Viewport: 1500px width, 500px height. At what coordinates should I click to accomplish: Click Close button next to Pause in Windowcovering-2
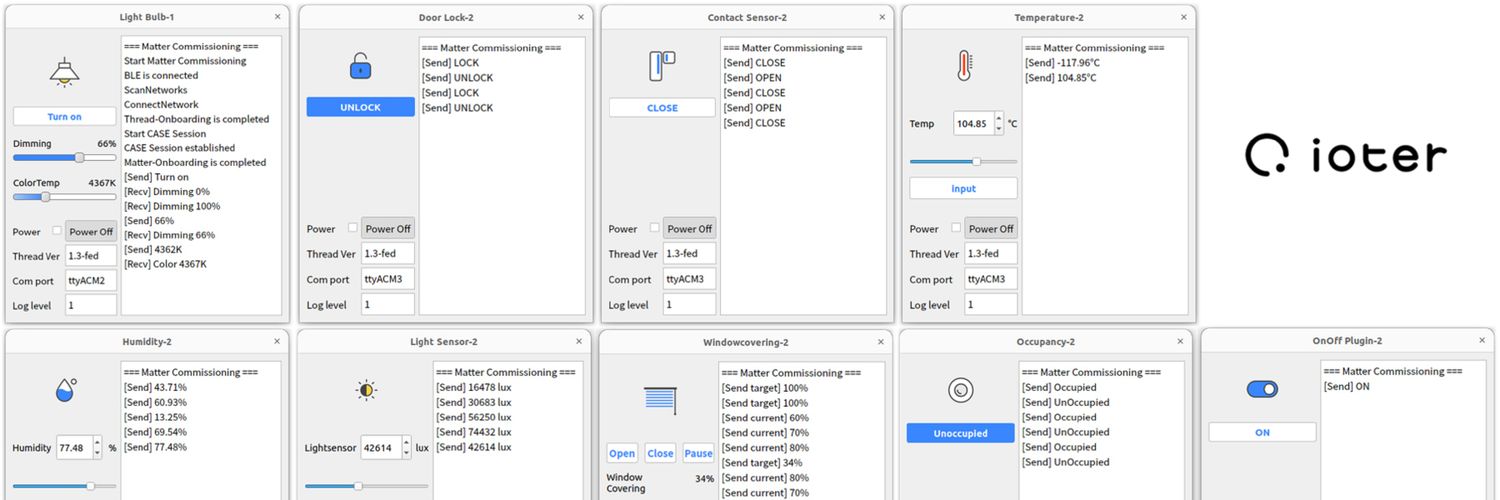click(x=660, y=453)
